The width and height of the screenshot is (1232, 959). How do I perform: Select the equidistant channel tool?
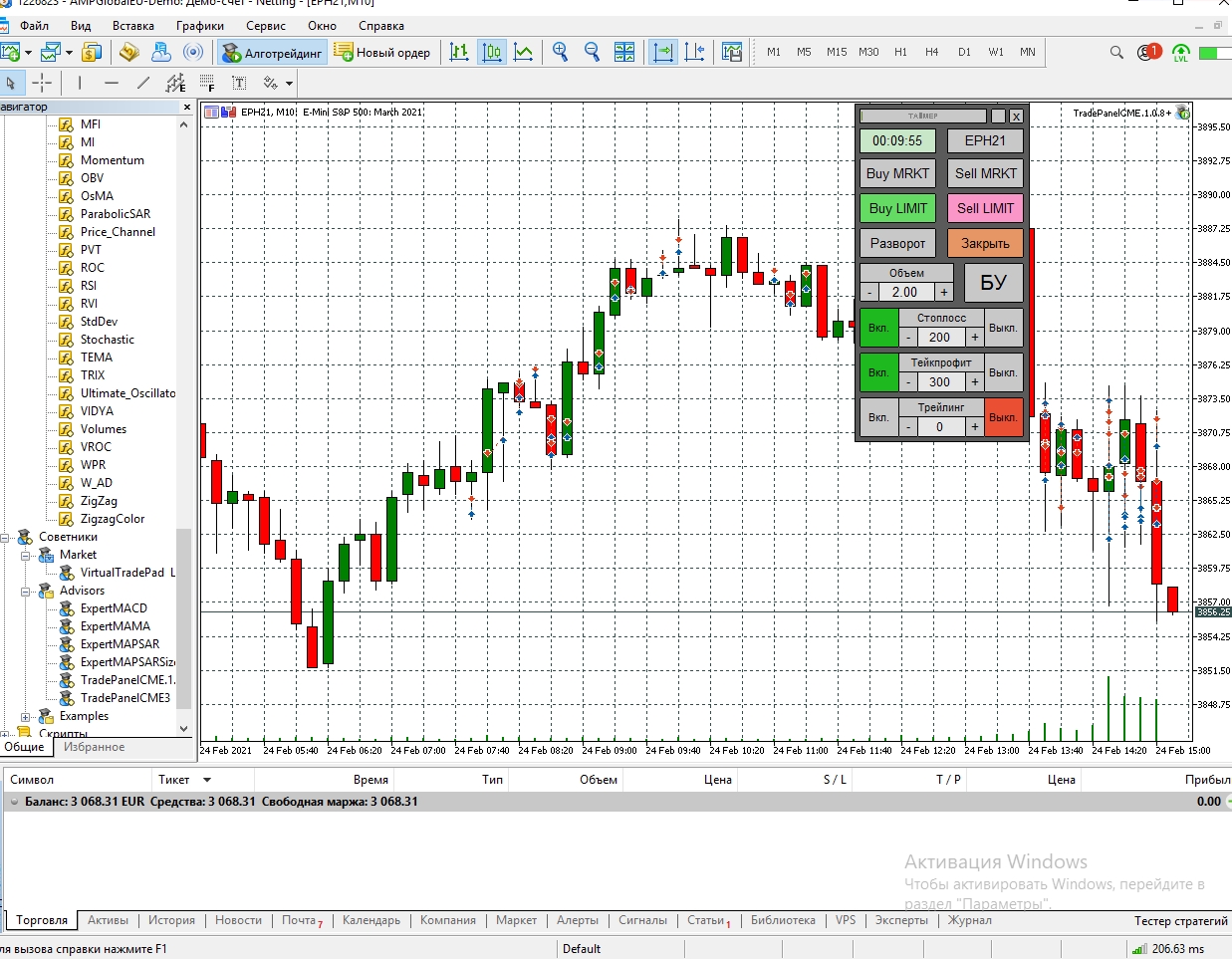click(175, 83)
